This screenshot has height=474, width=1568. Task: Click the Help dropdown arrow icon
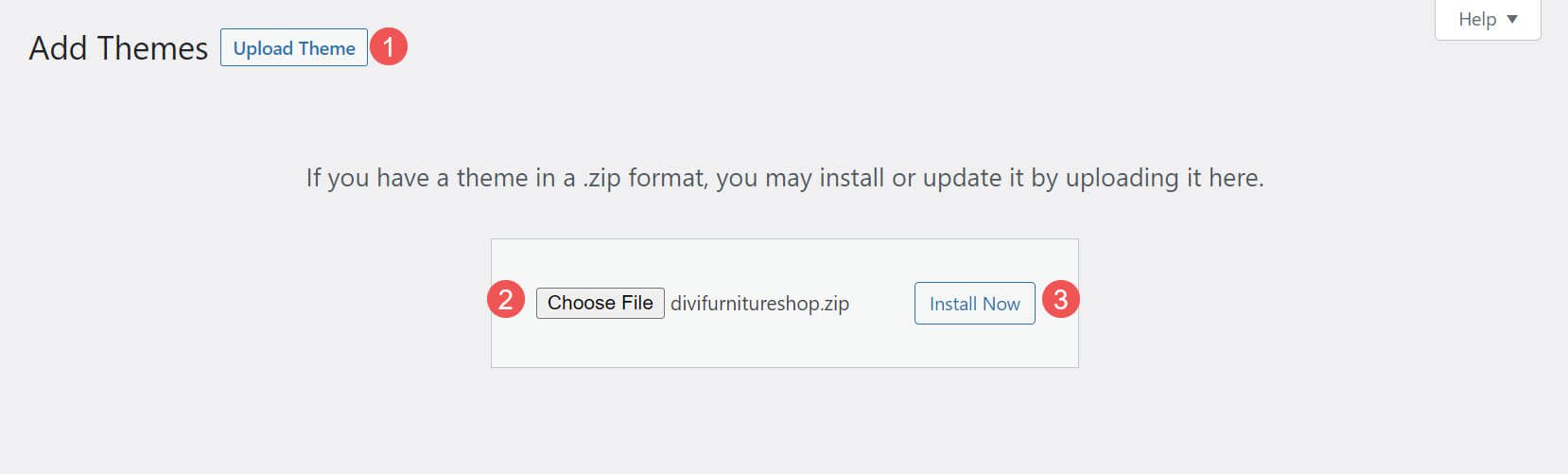[x=1511, y=19]
